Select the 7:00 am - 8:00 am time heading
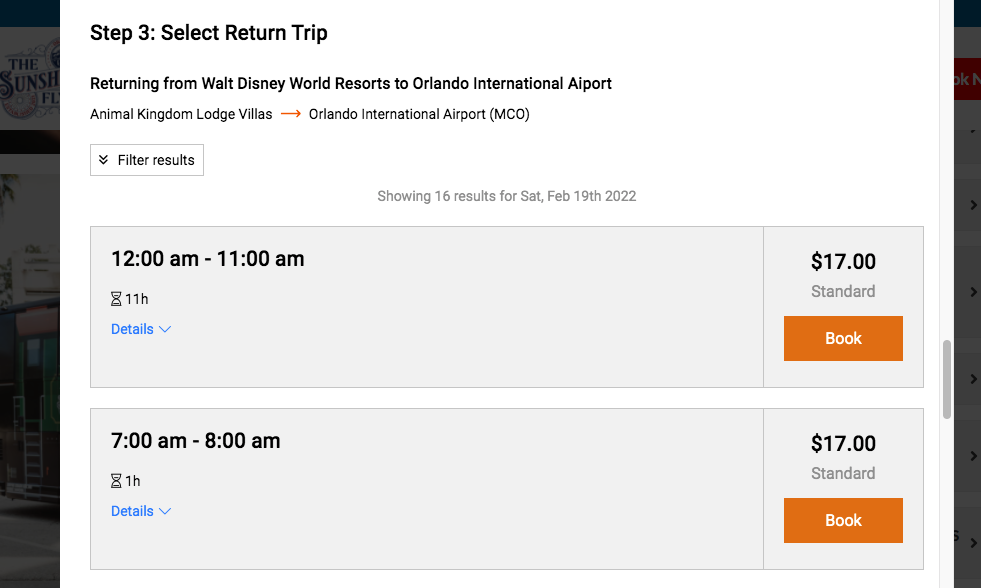Image resolution: width=981 pixels, height=588 pixels. tap(195, 440)
